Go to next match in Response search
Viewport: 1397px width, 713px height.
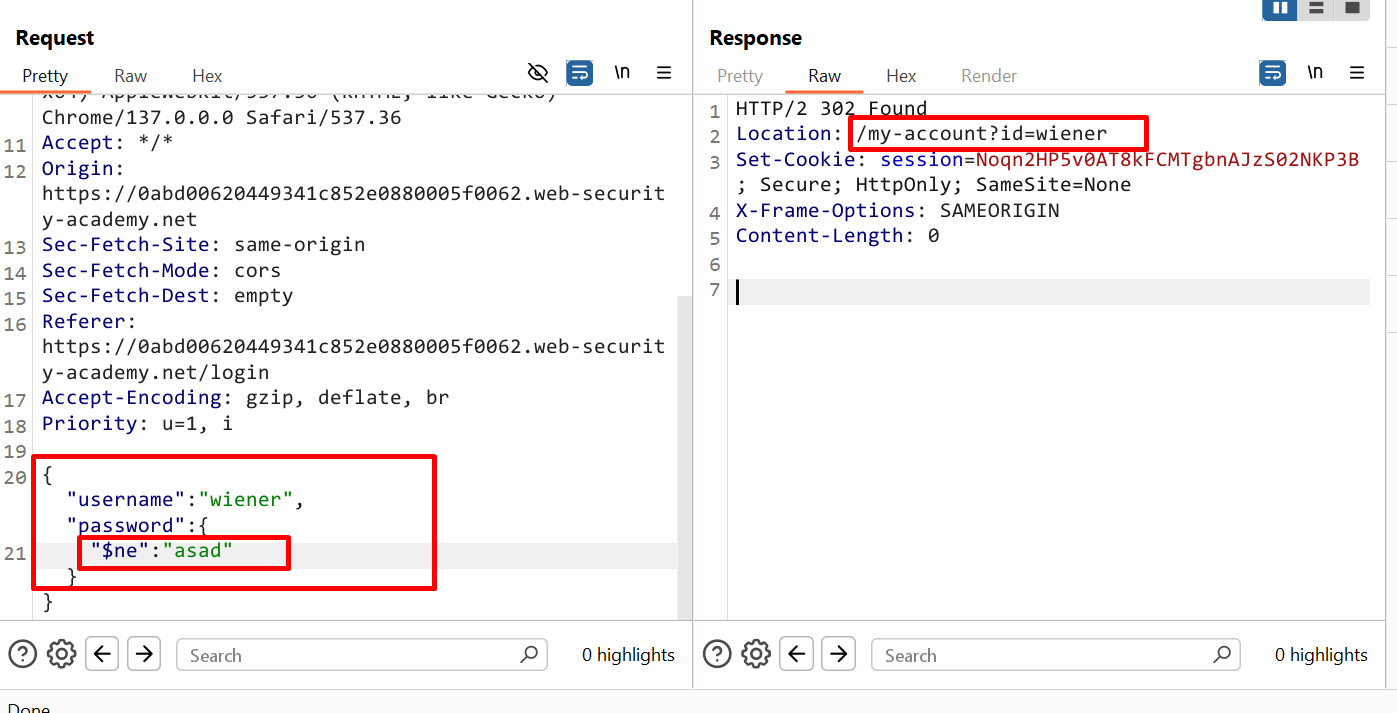[838, 655]
